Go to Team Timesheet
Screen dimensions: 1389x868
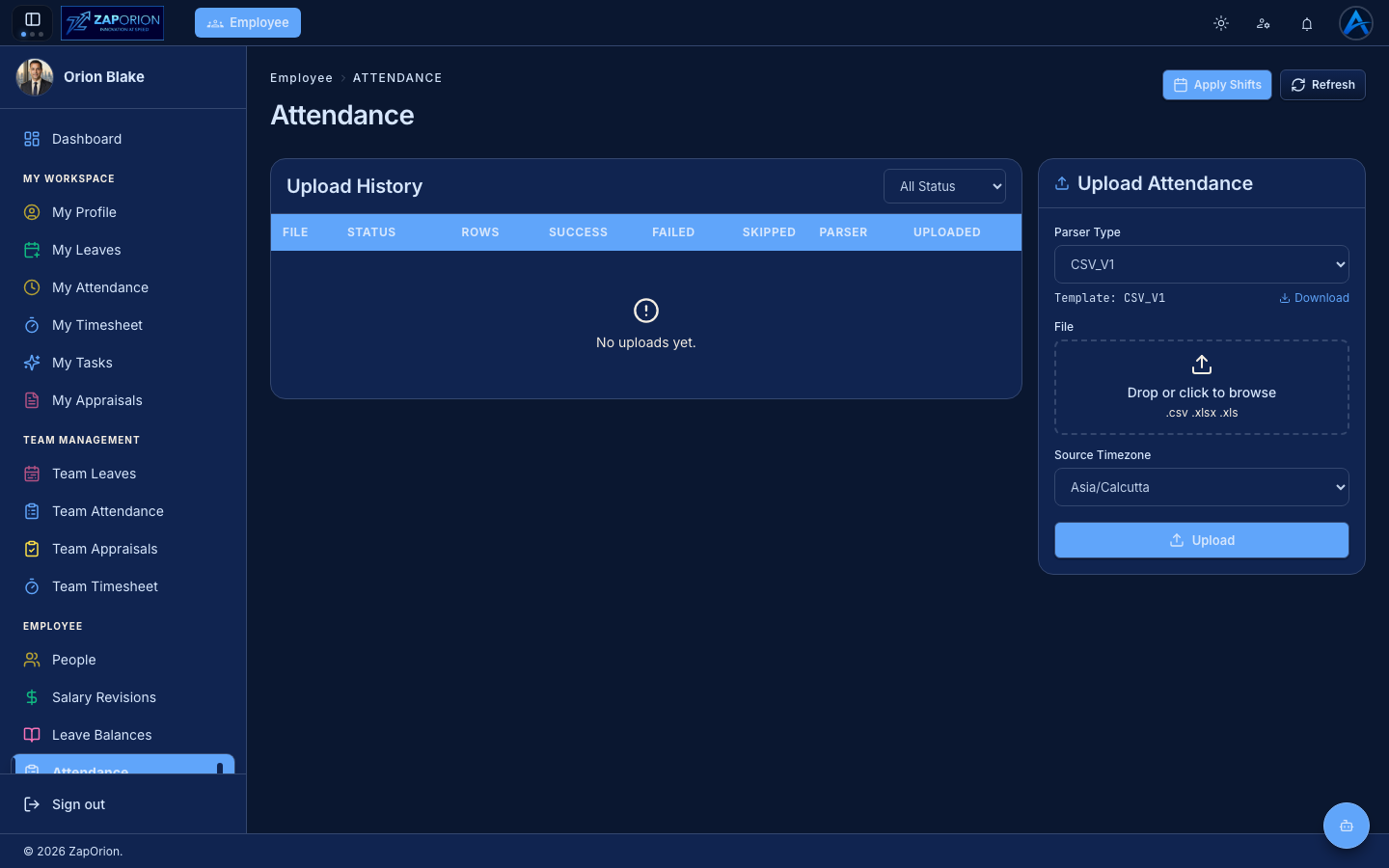tap(123, 586)
